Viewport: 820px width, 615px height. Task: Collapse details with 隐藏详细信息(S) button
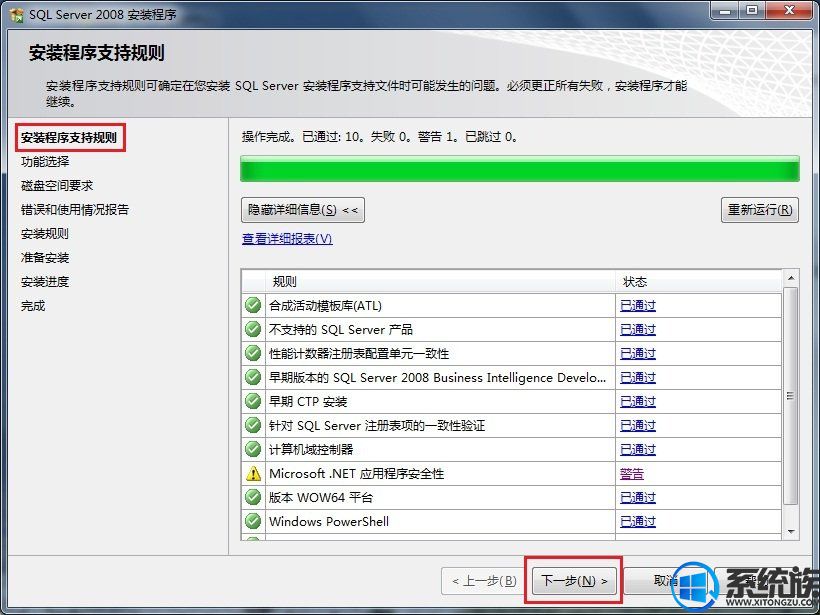click(303, 210)
